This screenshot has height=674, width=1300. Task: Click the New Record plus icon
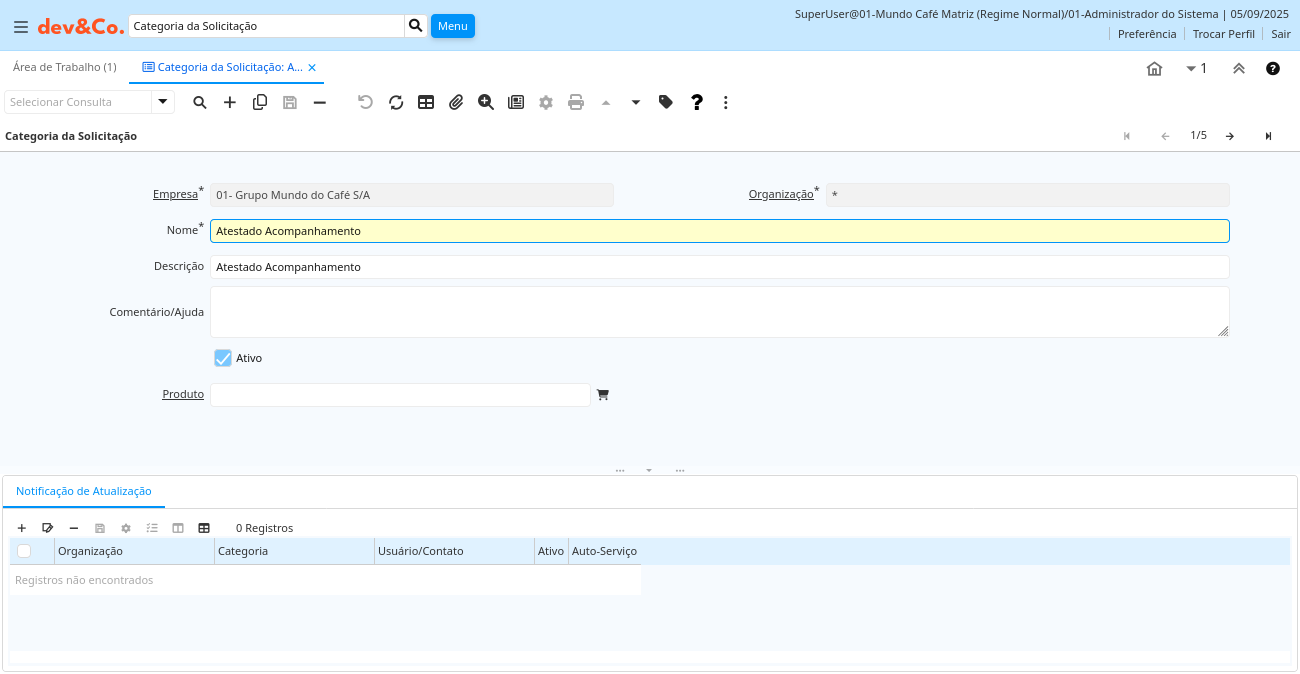tap(230, 102)
